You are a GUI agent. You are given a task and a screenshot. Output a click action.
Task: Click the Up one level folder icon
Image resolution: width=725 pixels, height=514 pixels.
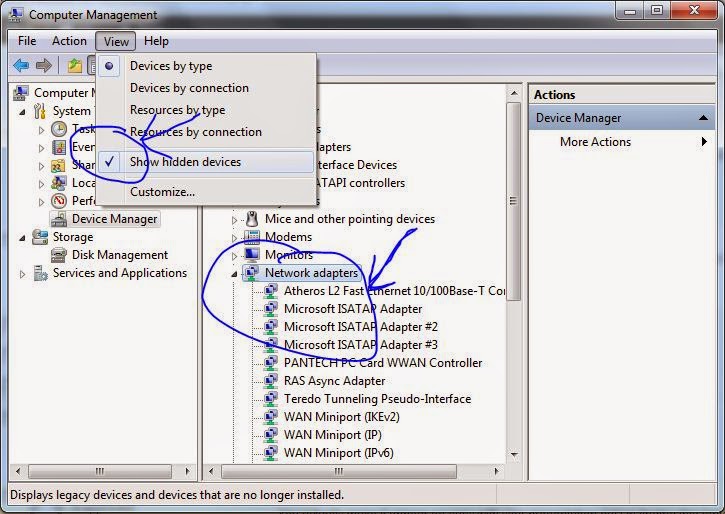(75, 66)
